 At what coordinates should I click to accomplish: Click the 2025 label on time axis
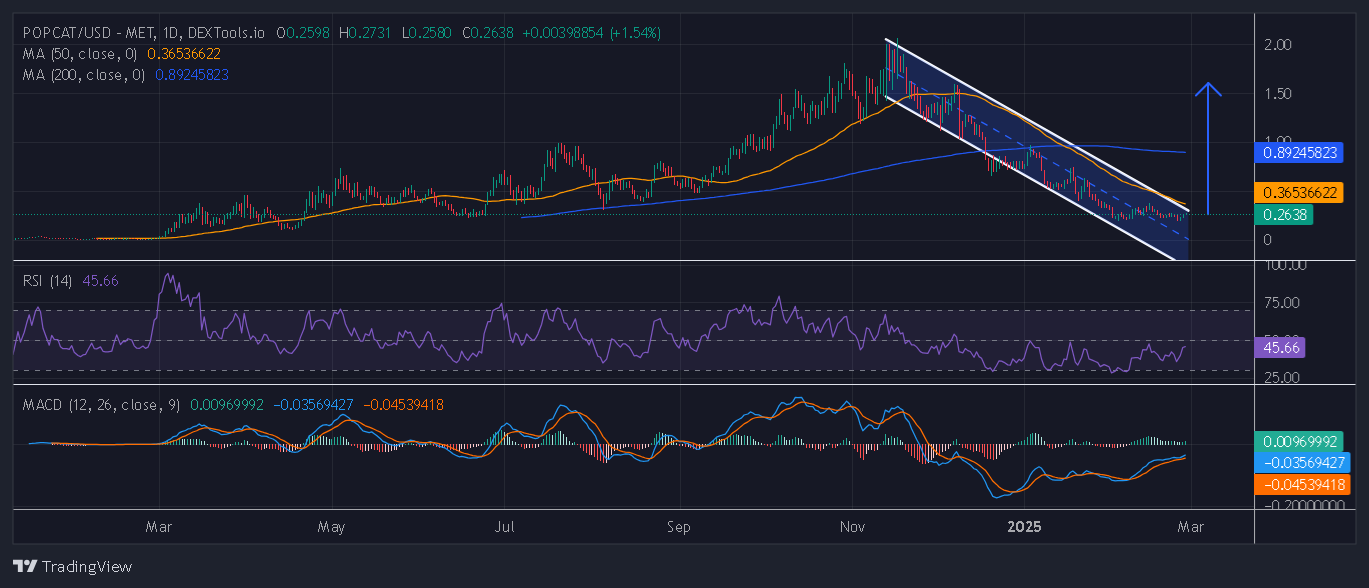(x=1024, y=526)
